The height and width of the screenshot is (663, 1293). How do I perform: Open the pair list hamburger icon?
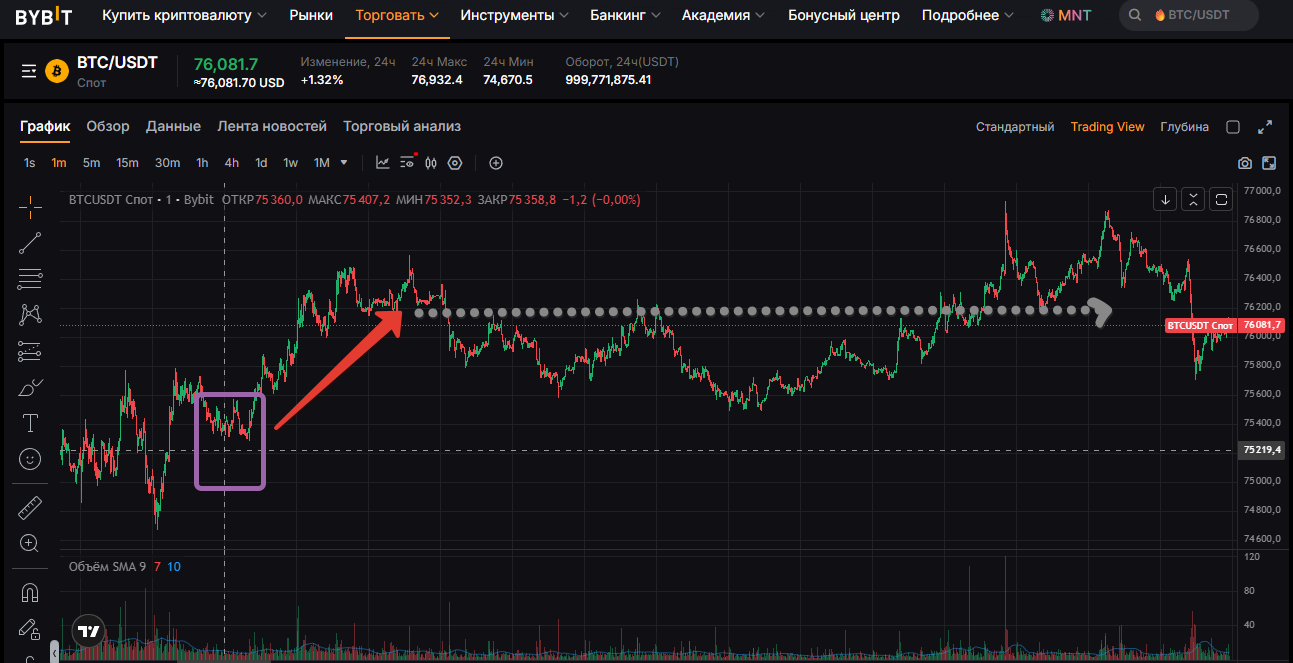tap(29, 71)
